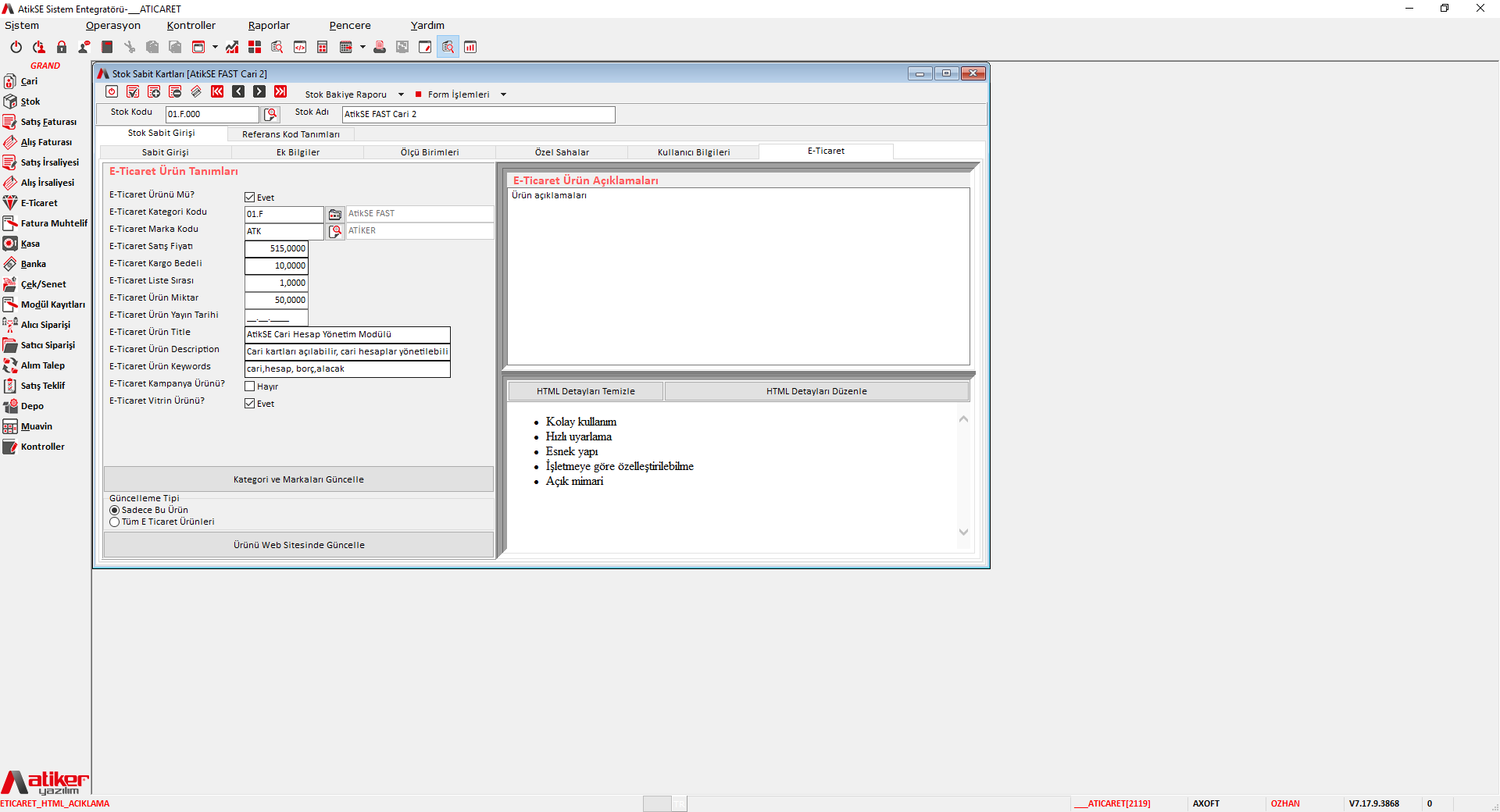Open the Sistem menu
This screenshot has height=812, width=1500.
point(22,26)
